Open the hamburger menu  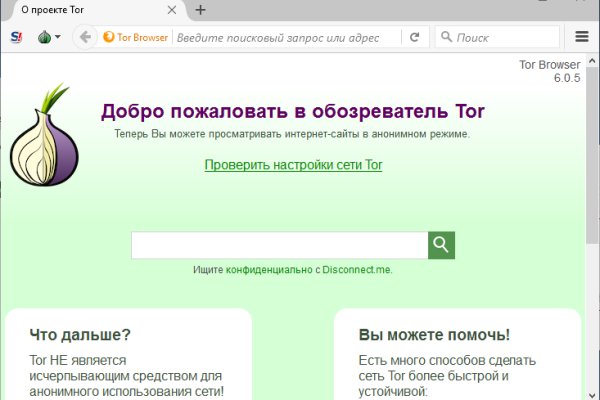582,37
